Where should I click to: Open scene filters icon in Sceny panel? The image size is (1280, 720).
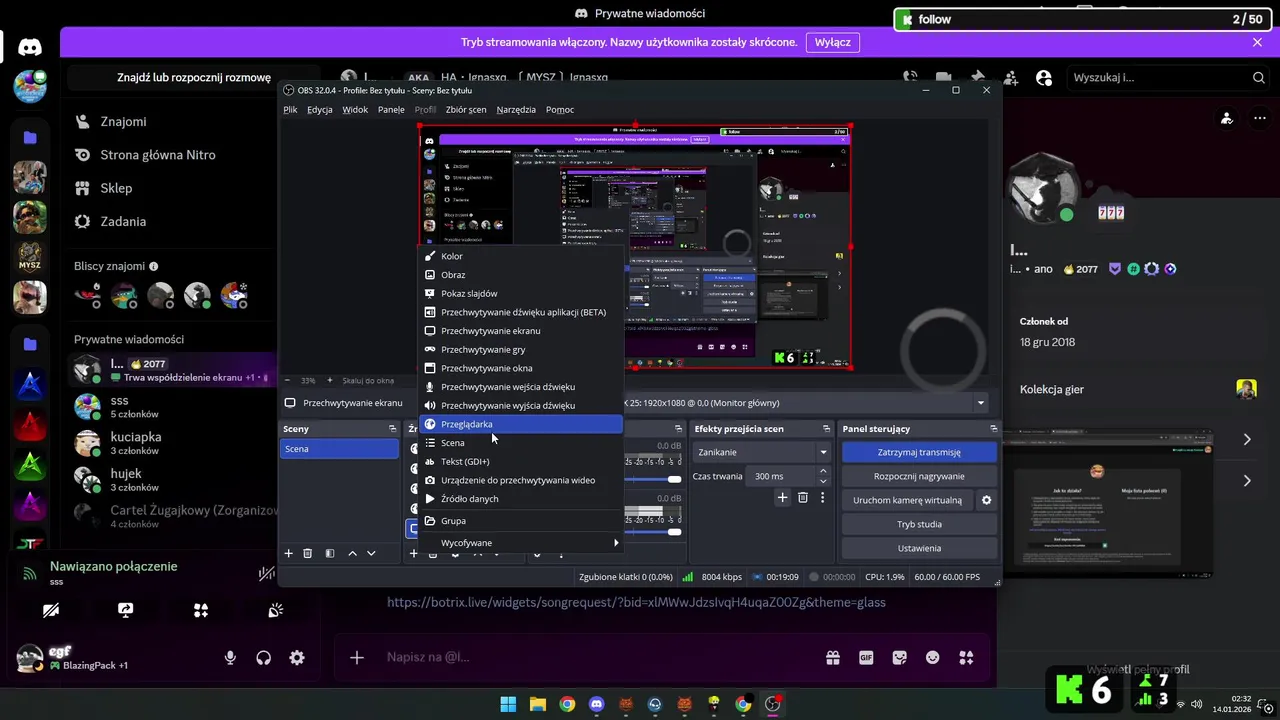click(330, 553)
